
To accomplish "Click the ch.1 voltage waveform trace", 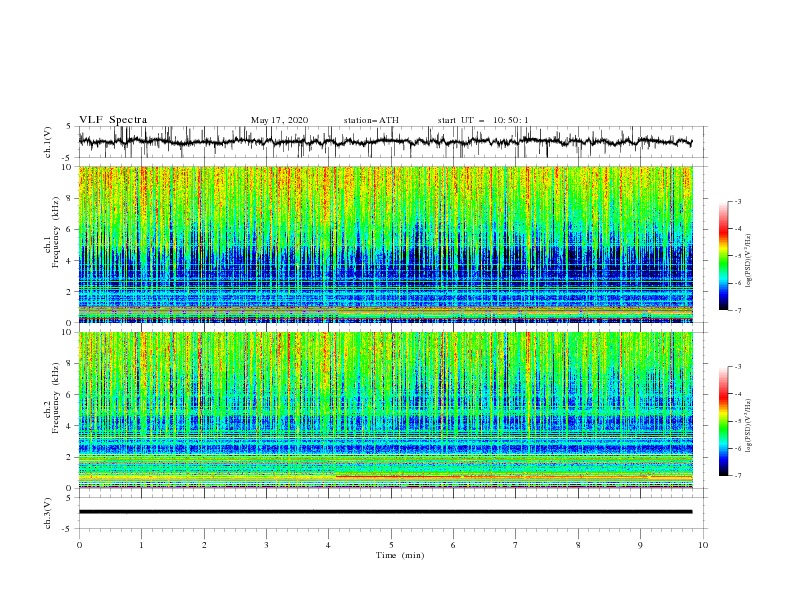I will (x=385, y=141).
